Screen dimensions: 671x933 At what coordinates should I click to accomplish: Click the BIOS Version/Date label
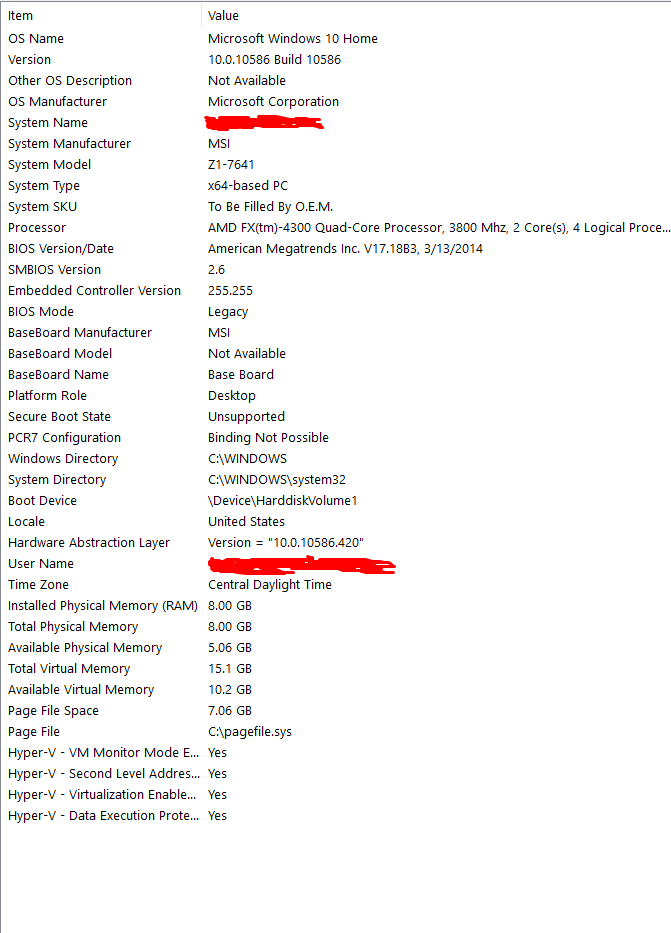[x=61, y=249]
